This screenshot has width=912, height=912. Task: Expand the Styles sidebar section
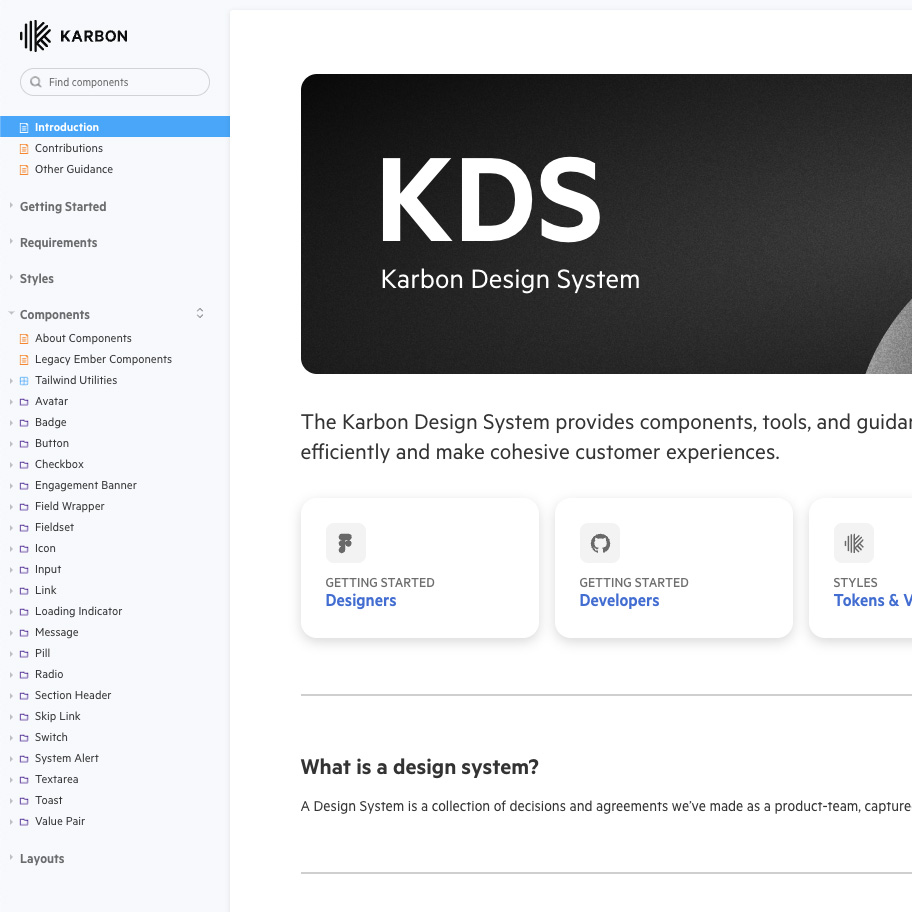[37, 279]
